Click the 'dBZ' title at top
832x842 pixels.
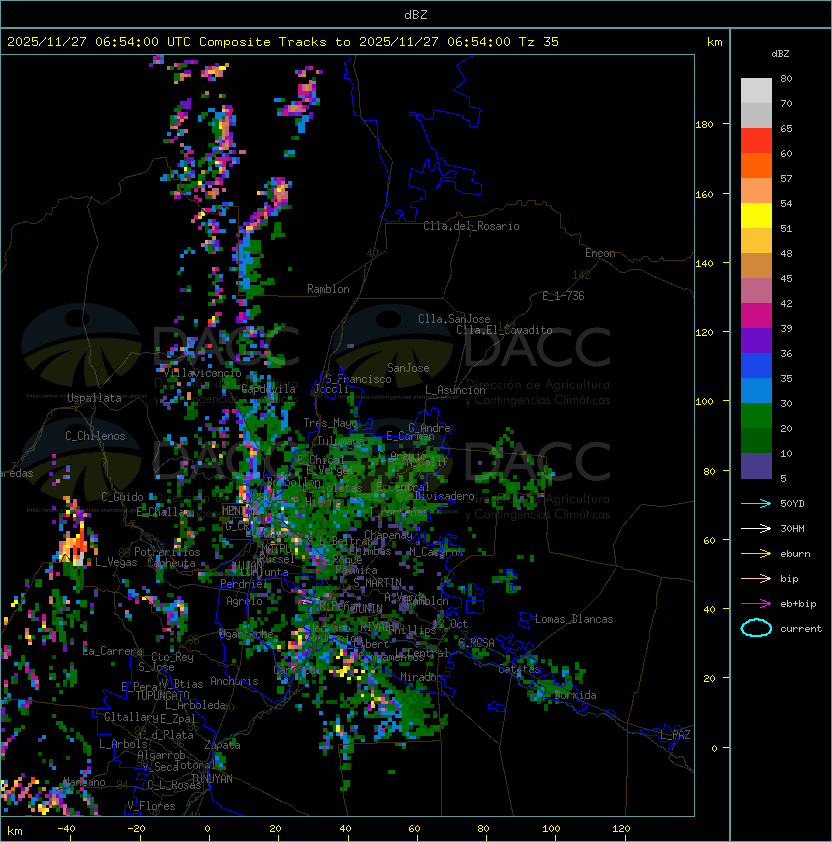coord(416,15)
